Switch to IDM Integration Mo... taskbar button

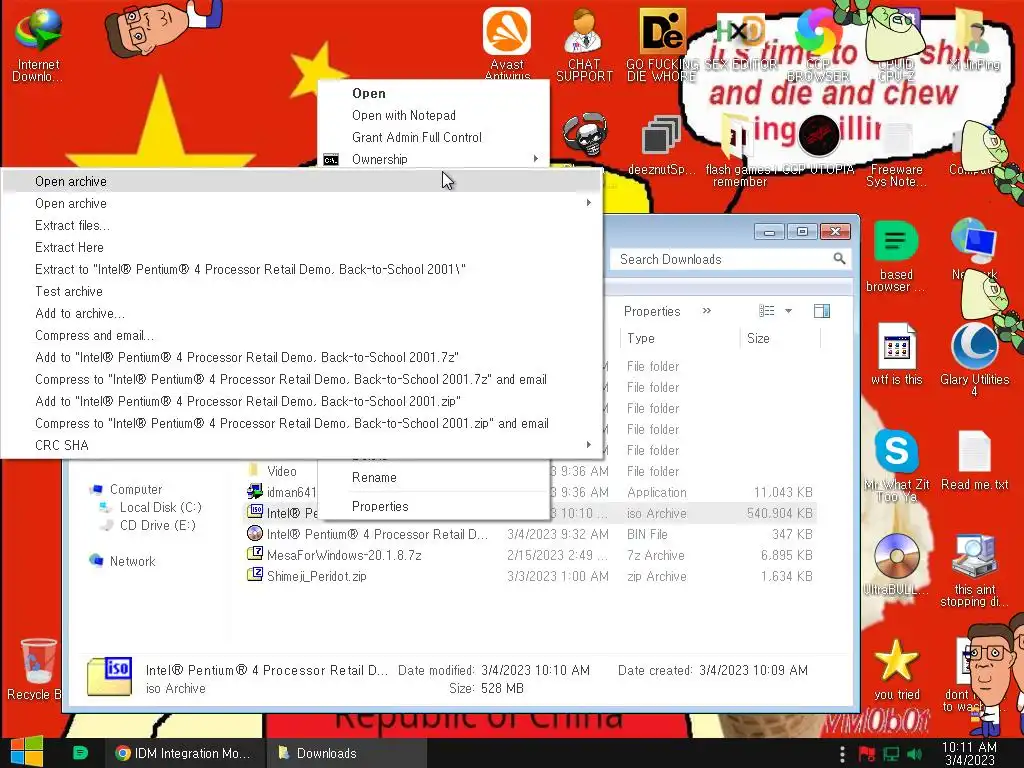click(185, 753)
